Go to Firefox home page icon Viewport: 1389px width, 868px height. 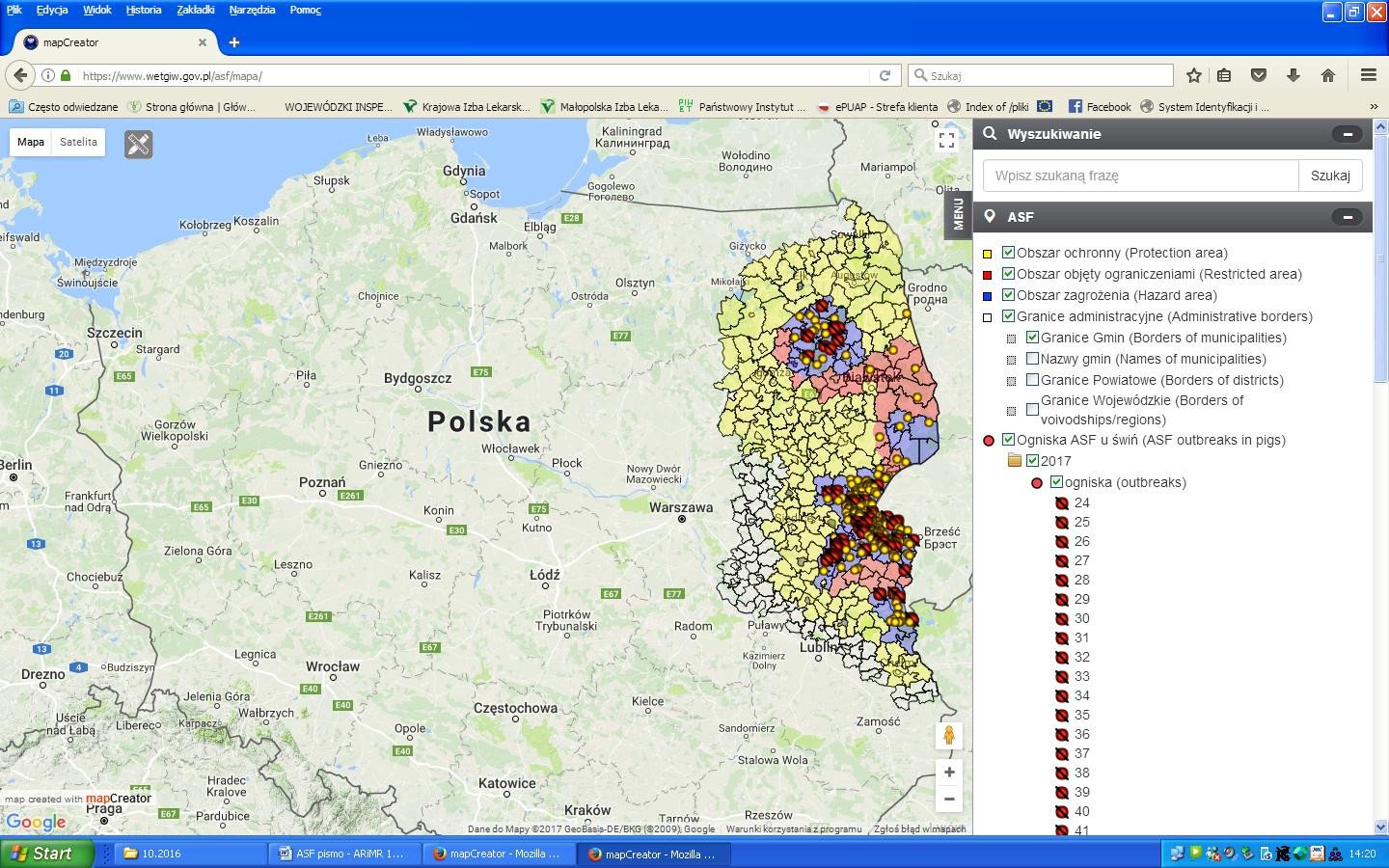point(1328,75)
